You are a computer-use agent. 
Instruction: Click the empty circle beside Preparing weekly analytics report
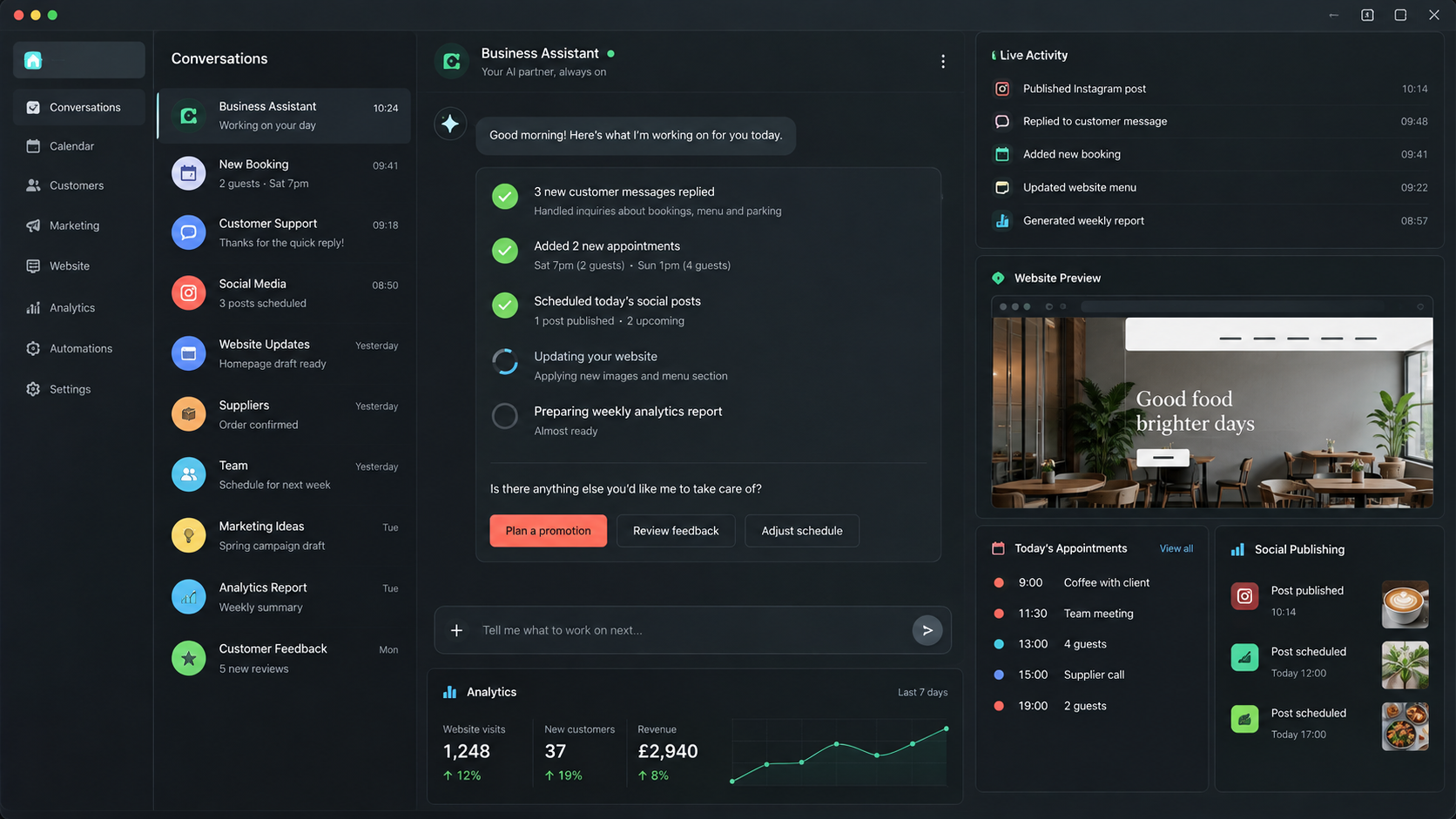click(x=505, y=416)
